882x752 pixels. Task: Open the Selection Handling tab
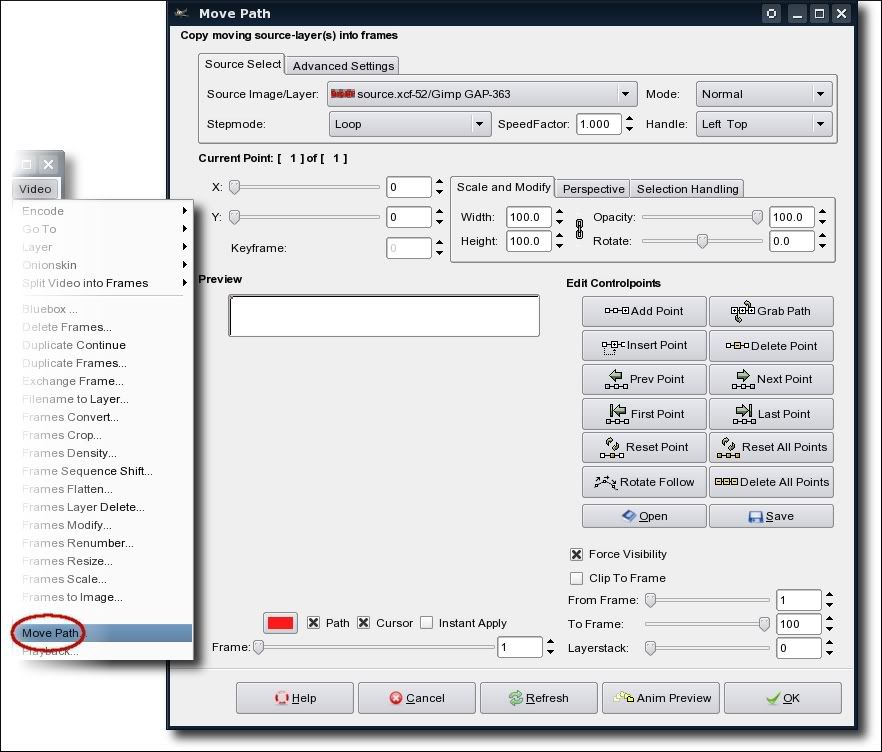point(687,189)
